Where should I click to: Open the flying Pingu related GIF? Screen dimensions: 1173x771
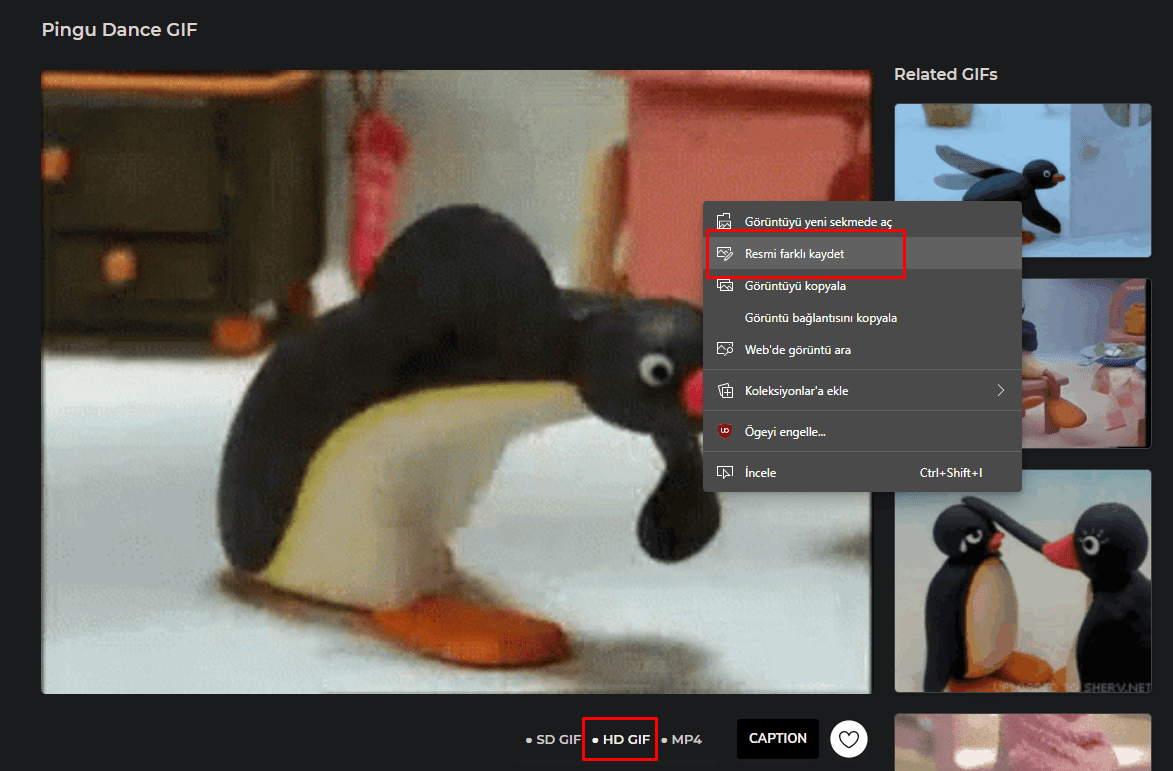tap(1023, 180)
